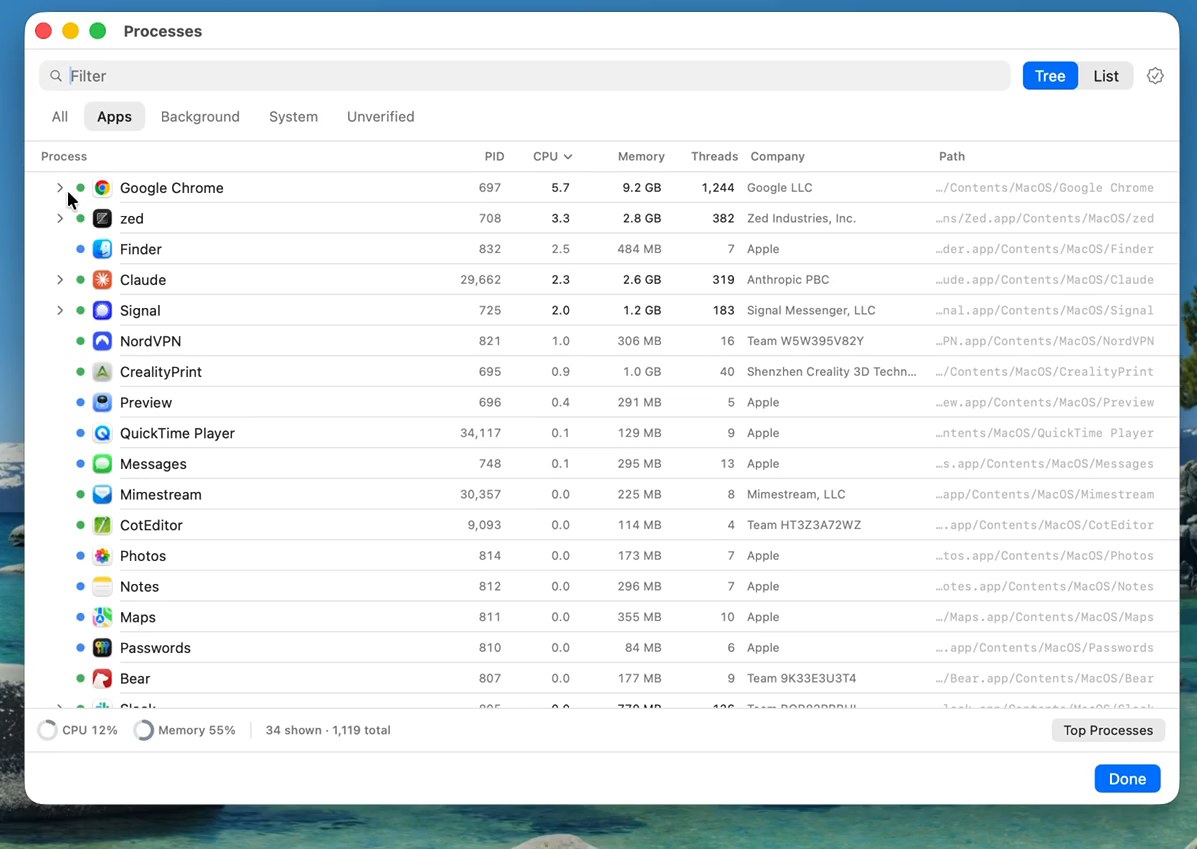Click the green status dot for Google Chrome

80,188
